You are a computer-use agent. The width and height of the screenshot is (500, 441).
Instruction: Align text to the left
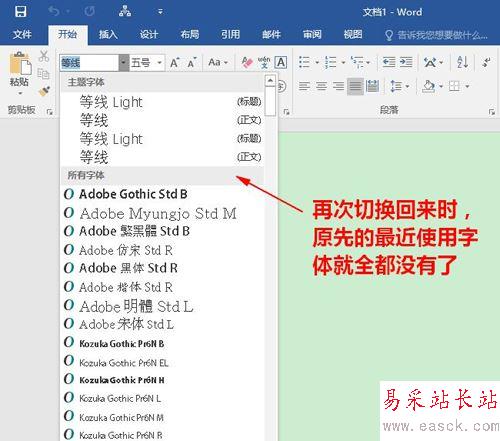click(304, 87)
